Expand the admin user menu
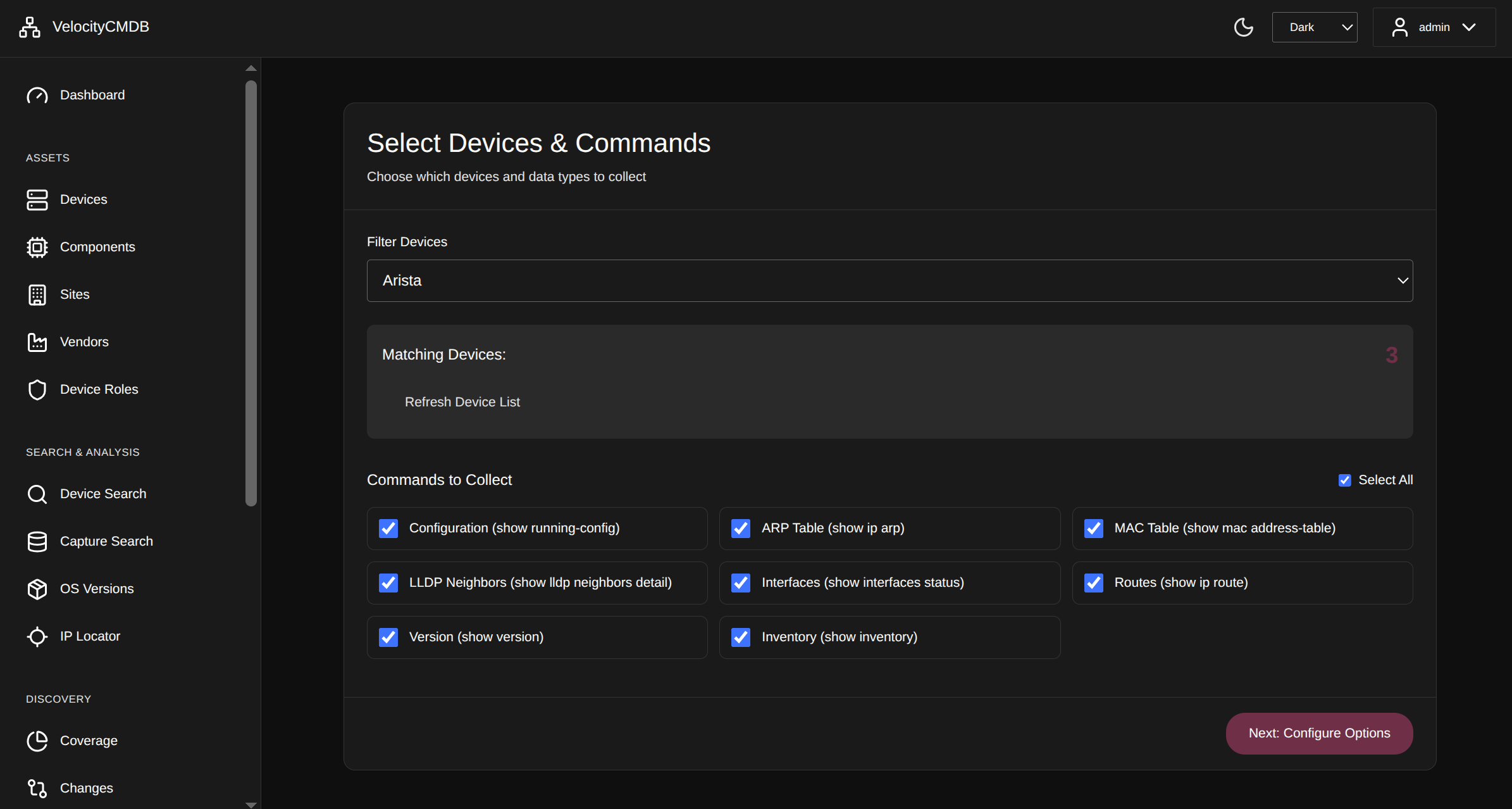 (1434, 27)
